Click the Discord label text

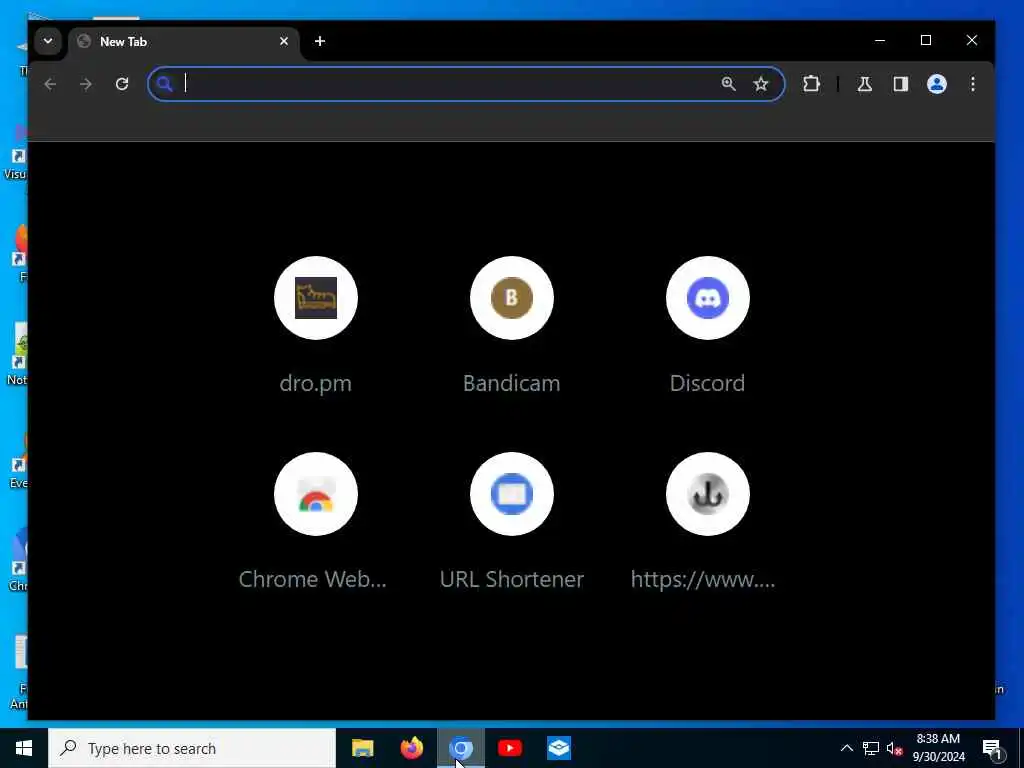(707, 383)
